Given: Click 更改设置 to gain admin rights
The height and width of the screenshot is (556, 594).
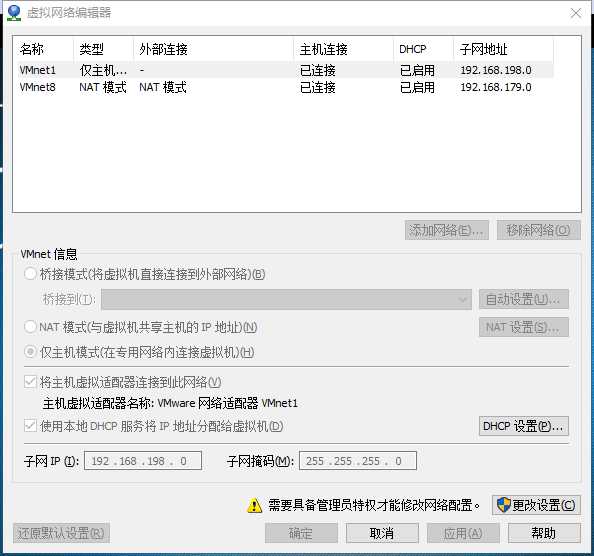Looking at the screenshot, I should pos(536,505).
